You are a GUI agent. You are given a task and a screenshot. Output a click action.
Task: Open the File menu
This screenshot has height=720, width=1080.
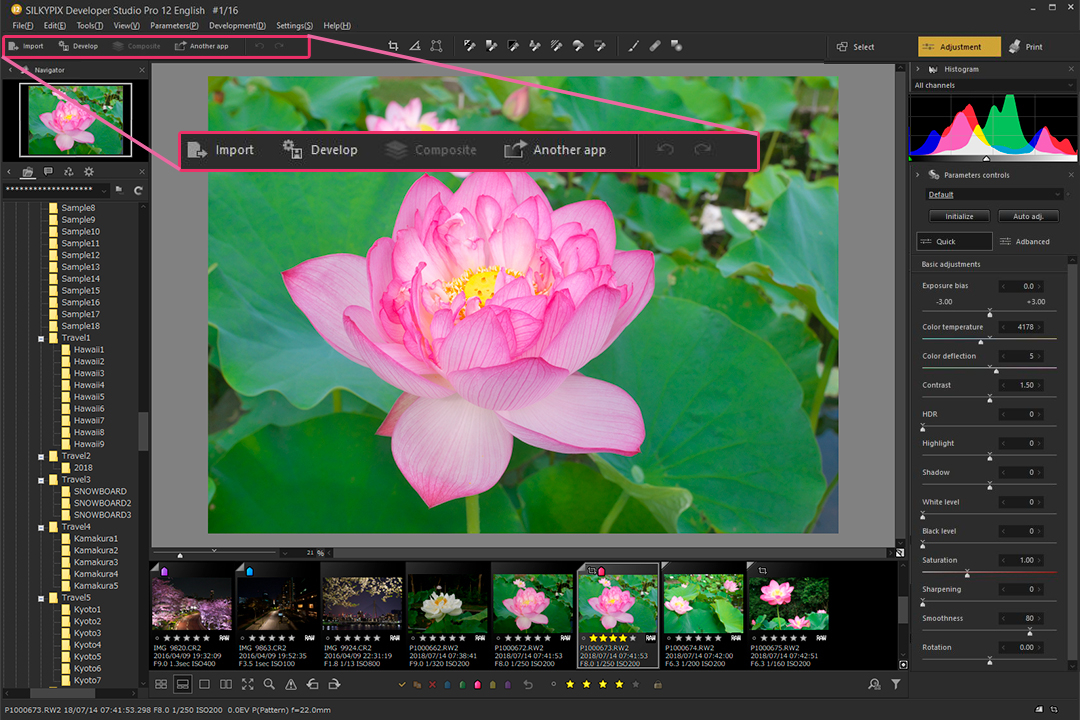coord(23,25)
